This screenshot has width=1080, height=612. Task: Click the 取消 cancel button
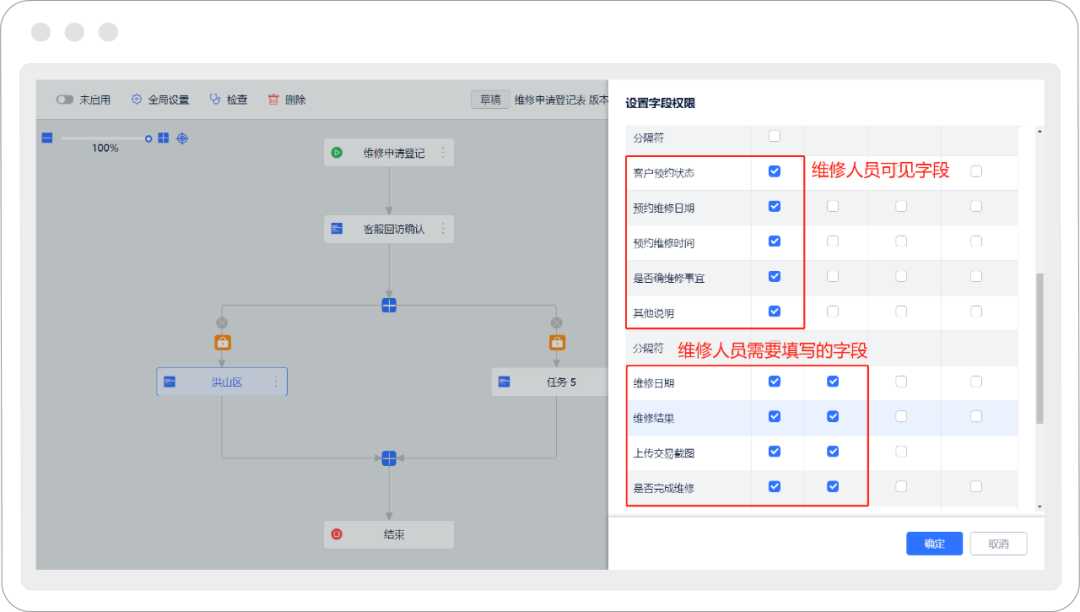[998, 544]
